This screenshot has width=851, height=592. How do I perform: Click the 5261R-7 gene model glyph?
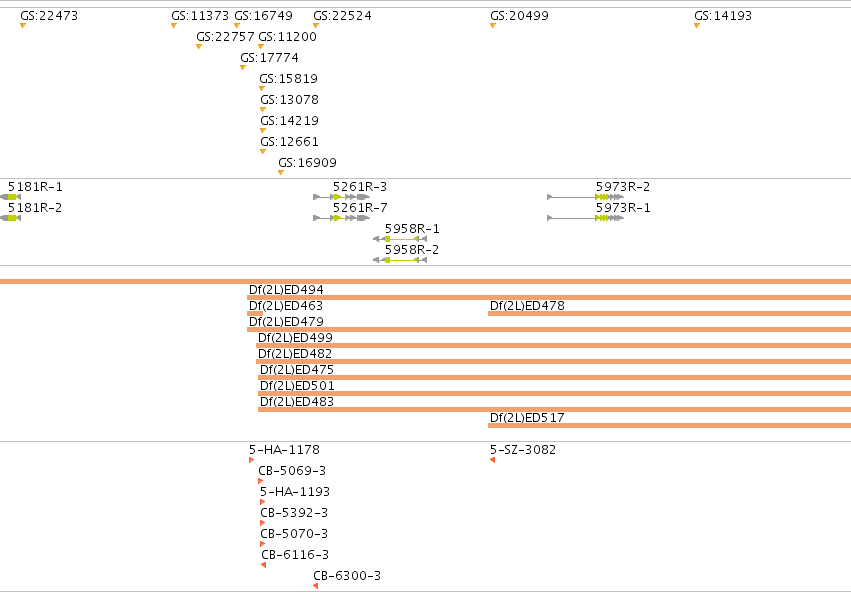point(341,218)
